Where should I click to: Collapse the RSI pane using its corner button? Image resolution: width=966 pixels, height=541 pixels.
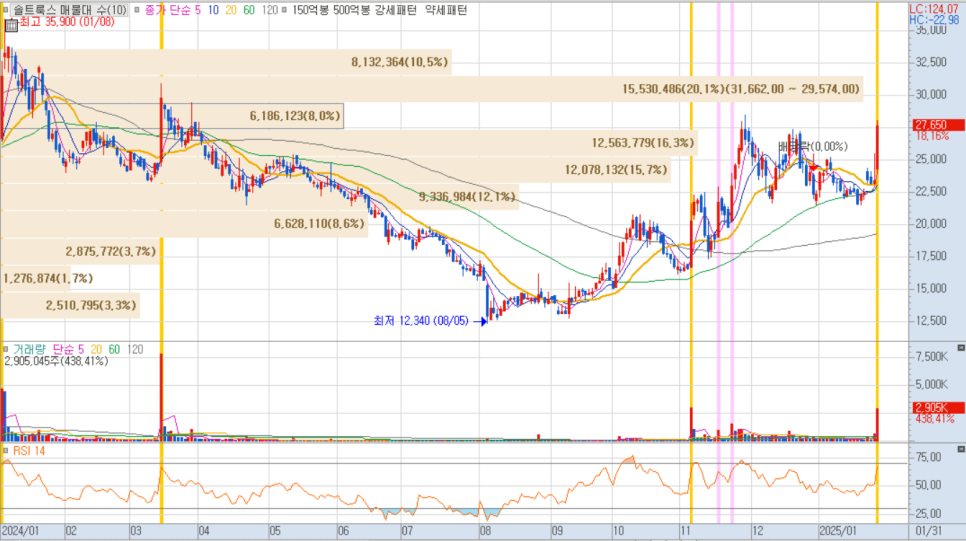960,450
